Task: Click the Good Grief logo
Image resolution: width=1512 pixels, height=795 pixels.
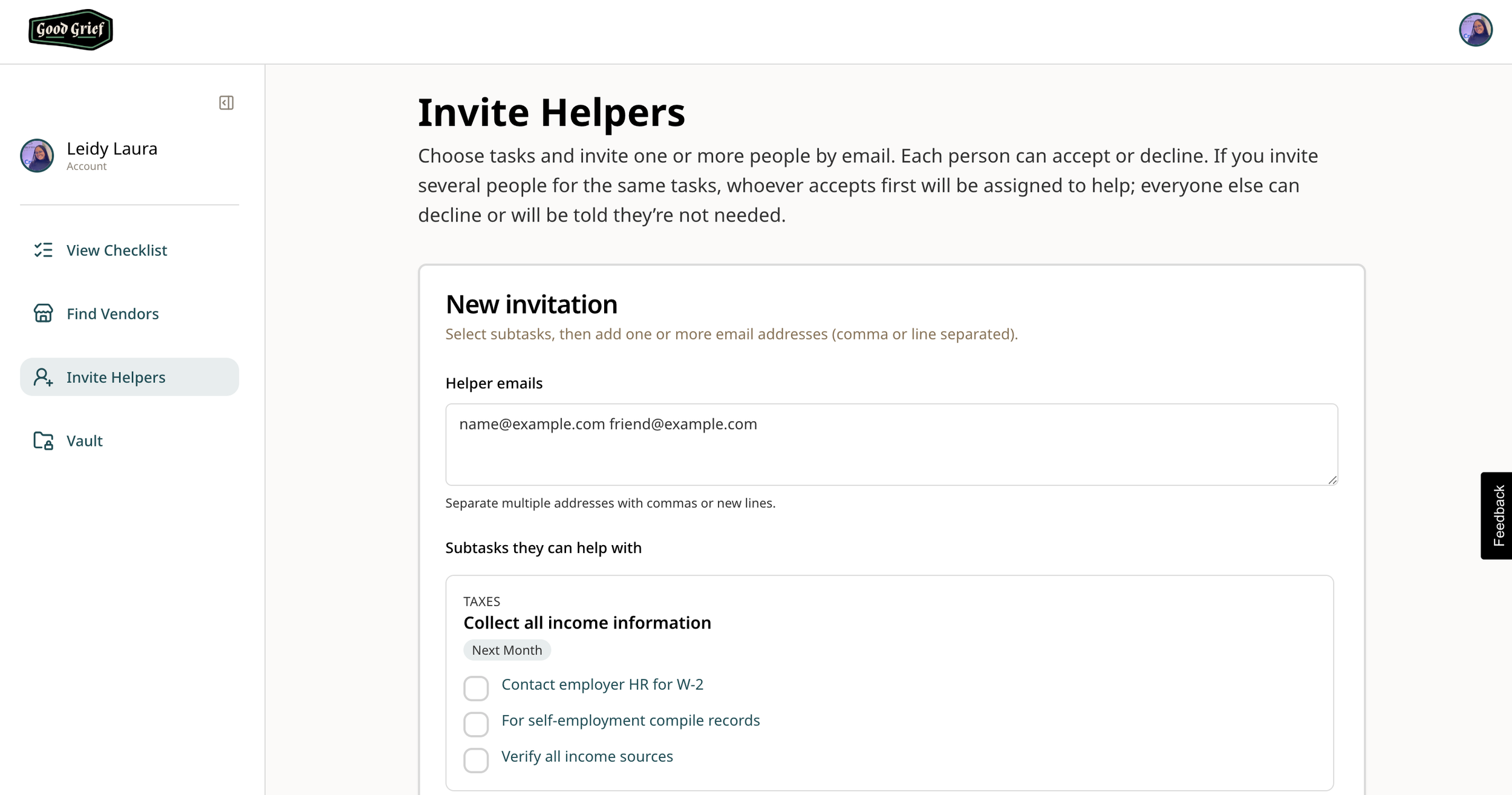Action: pos(71,30)
